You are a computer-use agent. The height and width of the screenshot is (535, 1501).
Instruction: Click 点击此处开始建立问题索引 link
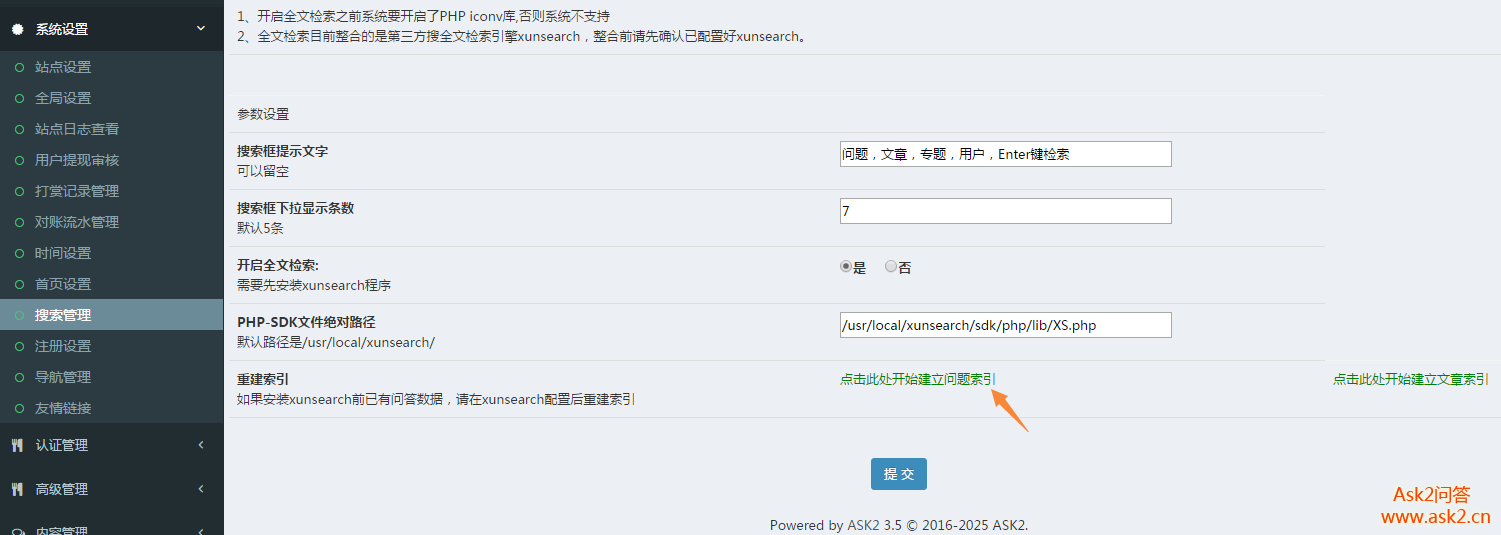[x=918, y=379]
